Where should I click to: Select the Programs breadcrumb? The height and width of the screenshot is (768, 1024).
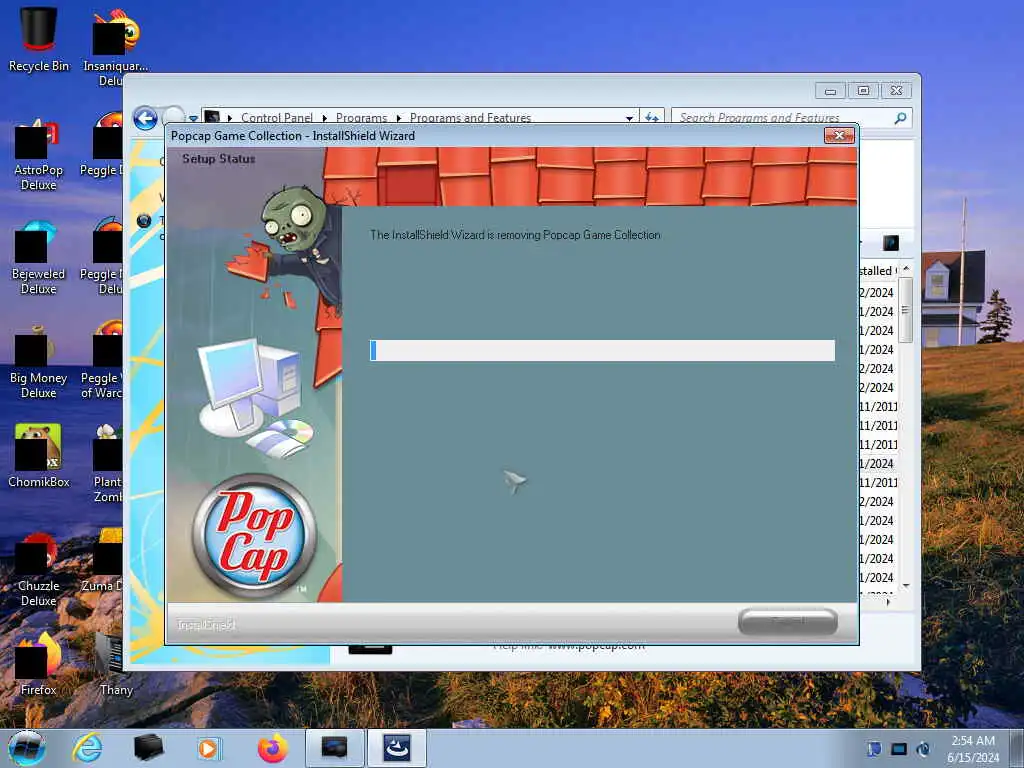click(361, 118)
